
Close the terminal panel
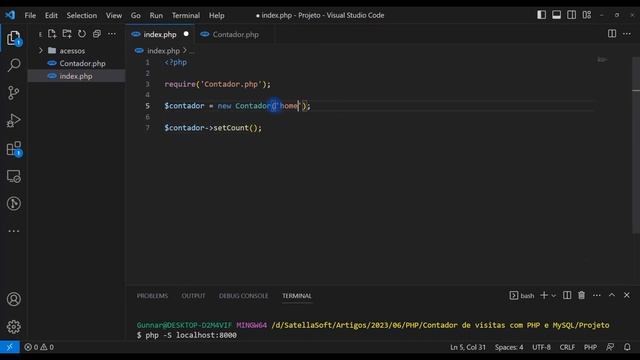627,295
